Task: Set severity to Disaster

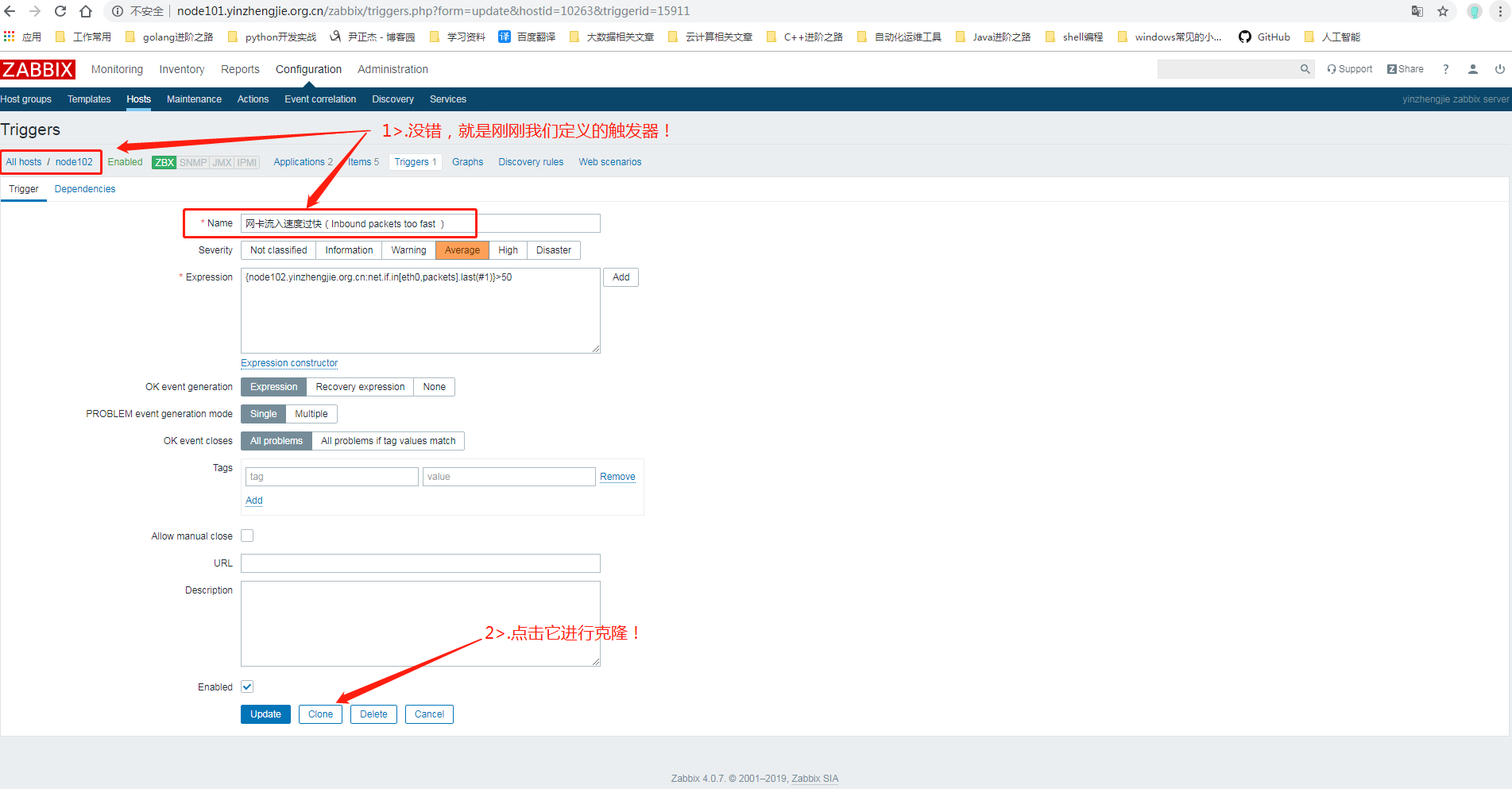Action: coord(553,250)
